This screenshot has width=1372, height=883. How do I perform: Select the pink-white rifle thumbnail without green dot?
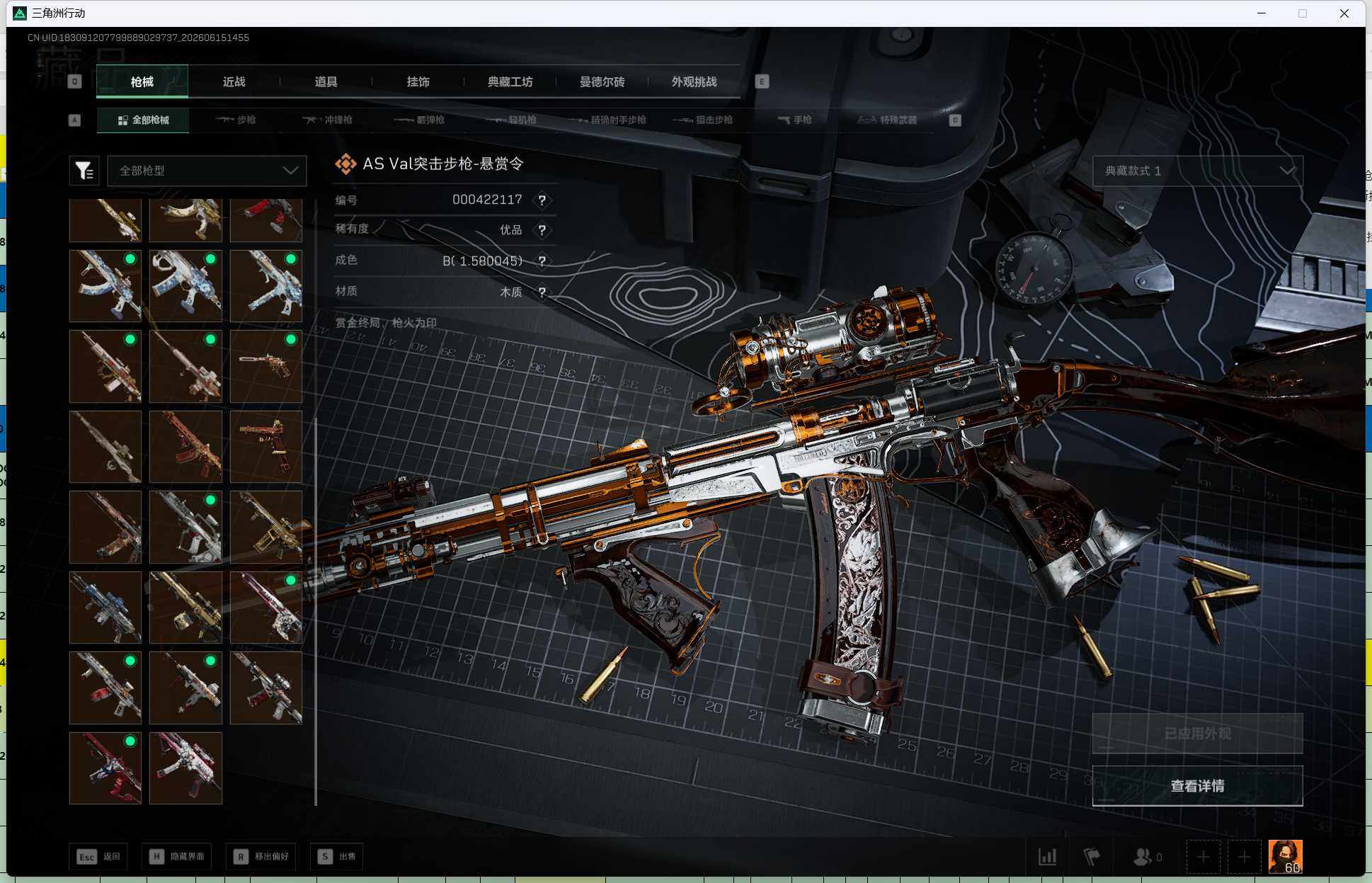(185, 768)
